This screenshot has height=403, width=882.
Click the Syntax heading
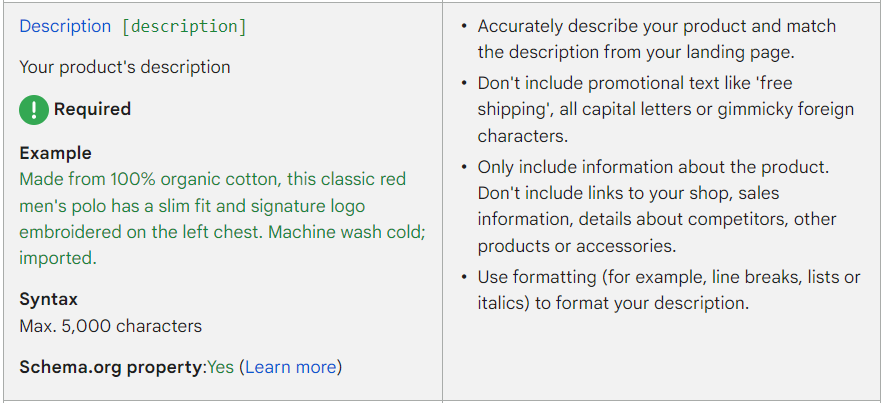coord(48,299)
